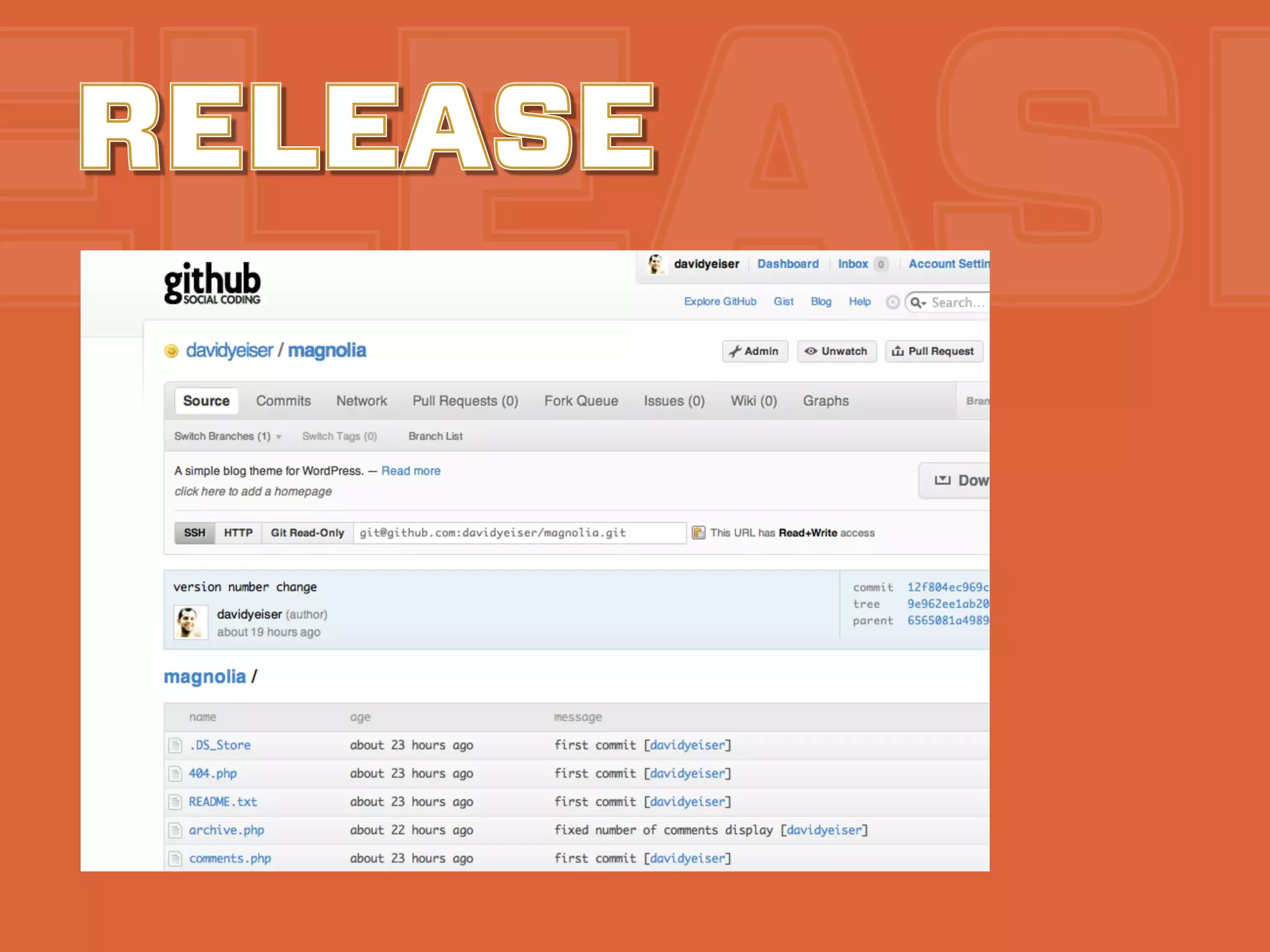Viewport: 1270px width, 952px height.
Task: Click the file icon beside comments.php
Action: 175,859
